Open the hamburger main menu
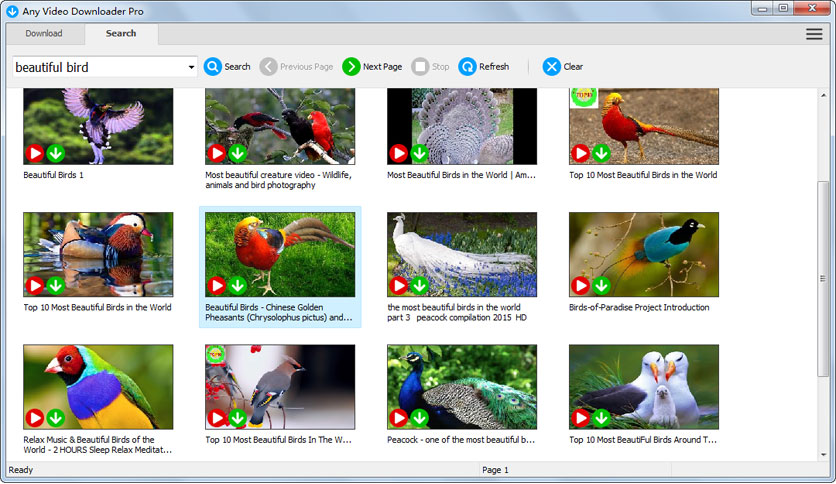 point(814,34)
